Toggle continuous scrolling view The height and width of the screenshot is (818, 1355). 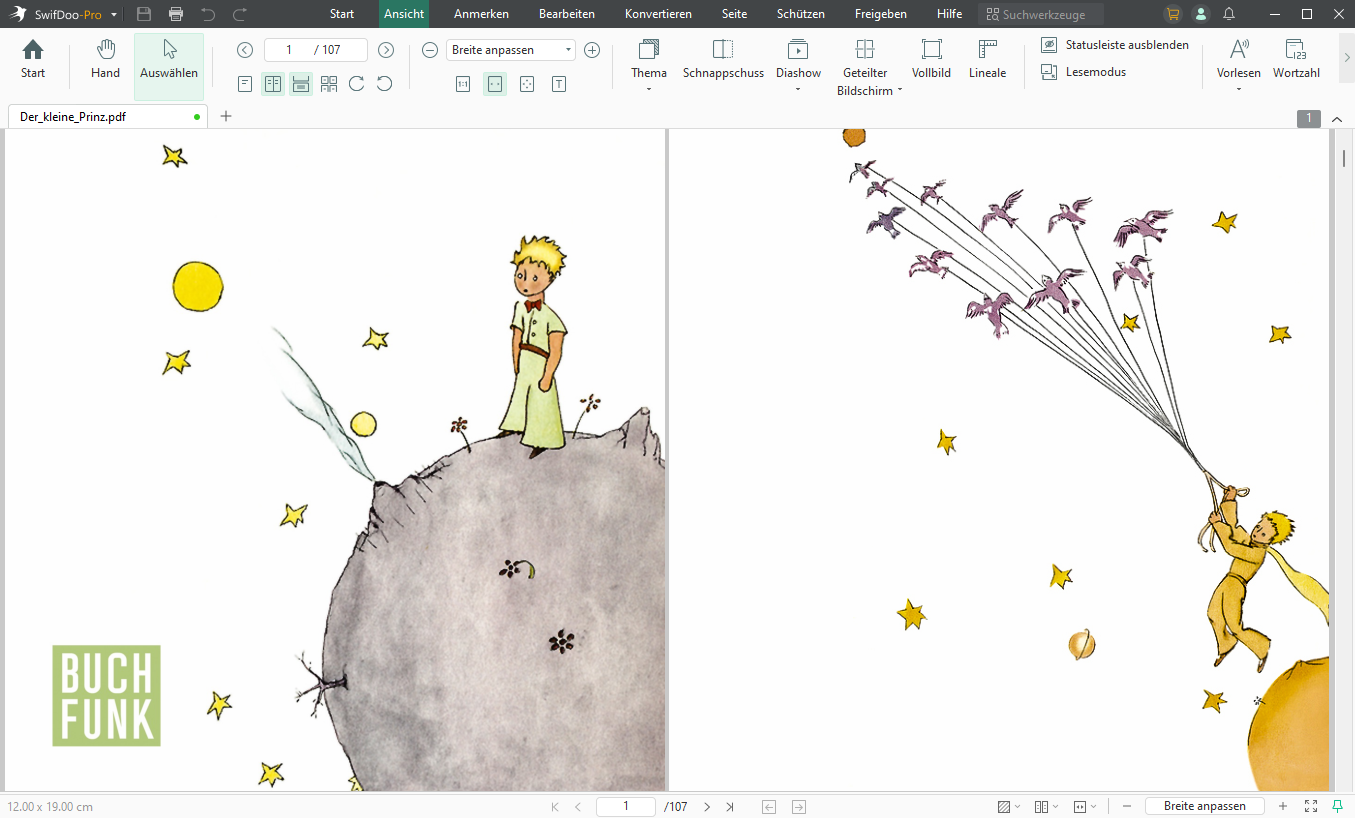[301, 84]
